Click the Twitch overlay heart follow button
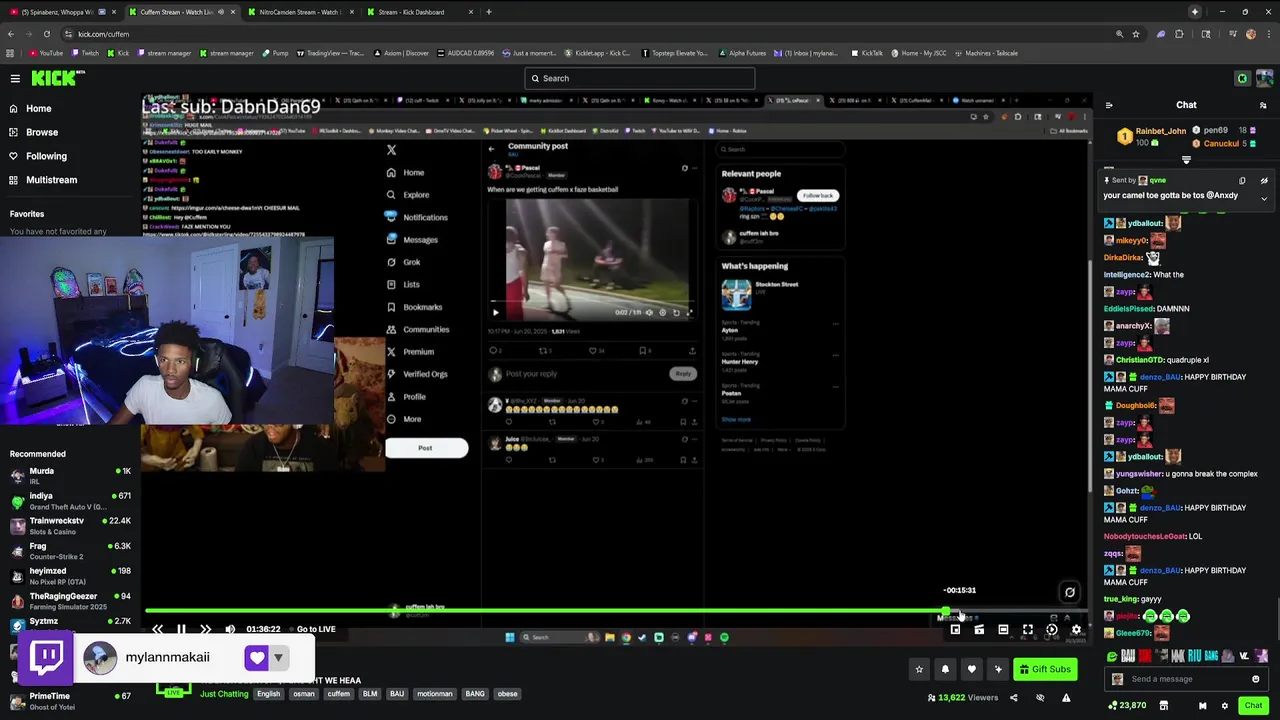 [256, 658]
